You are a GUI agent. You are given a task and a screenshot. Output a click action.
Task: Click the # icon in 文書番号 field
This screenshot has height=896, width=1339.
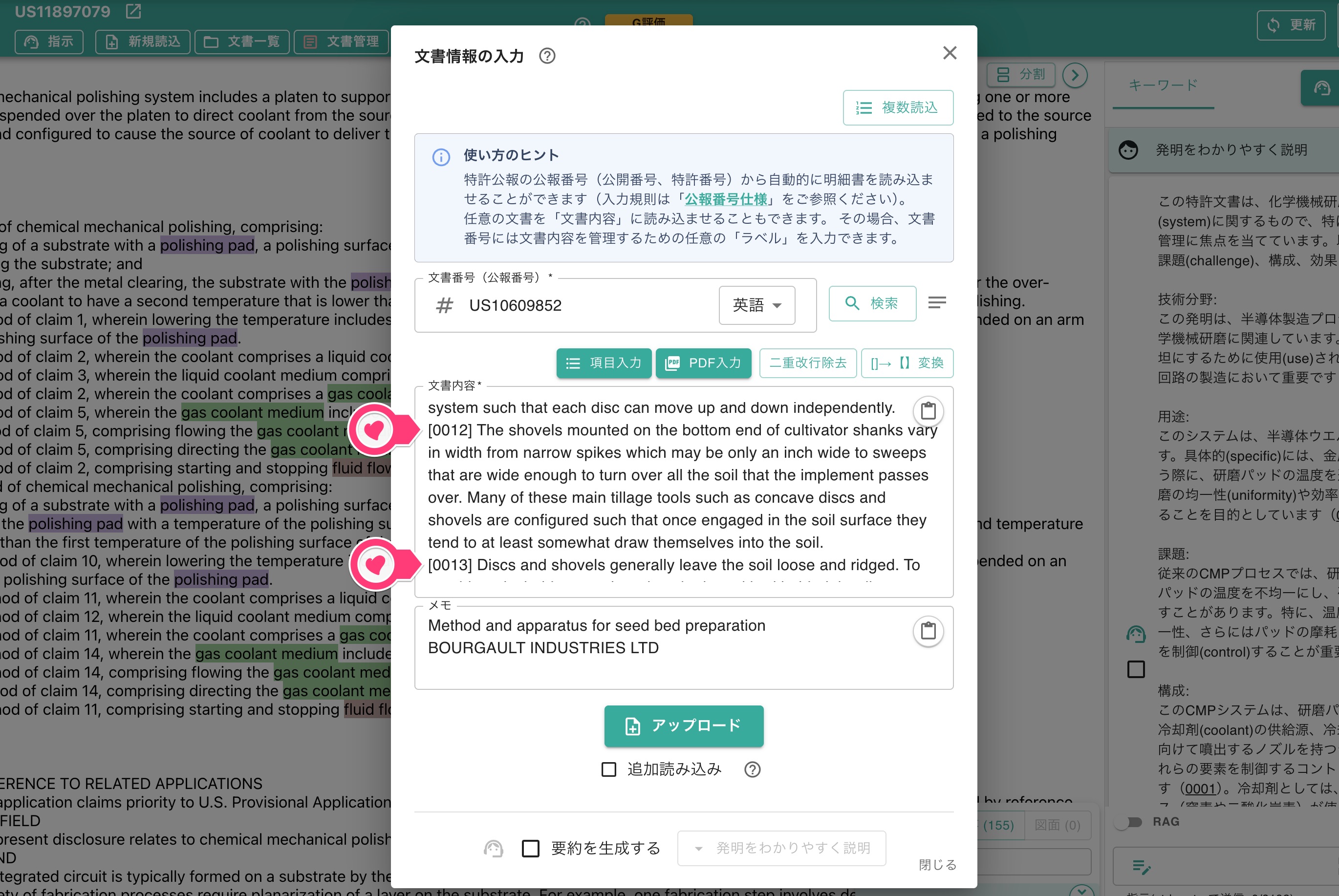(445, 306)
